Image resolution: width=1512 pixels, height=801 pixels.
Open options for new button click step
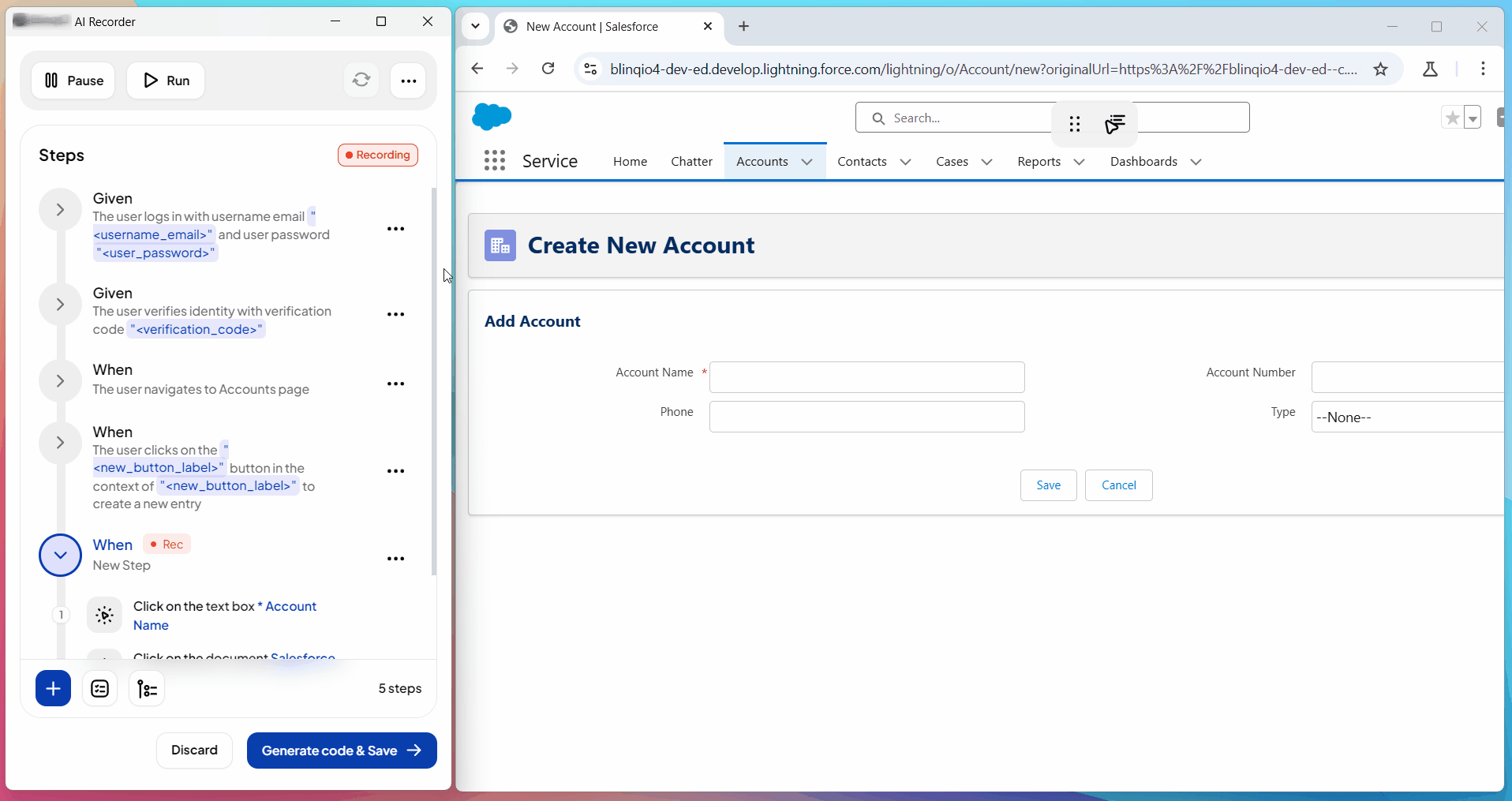(x=395, y=471)
